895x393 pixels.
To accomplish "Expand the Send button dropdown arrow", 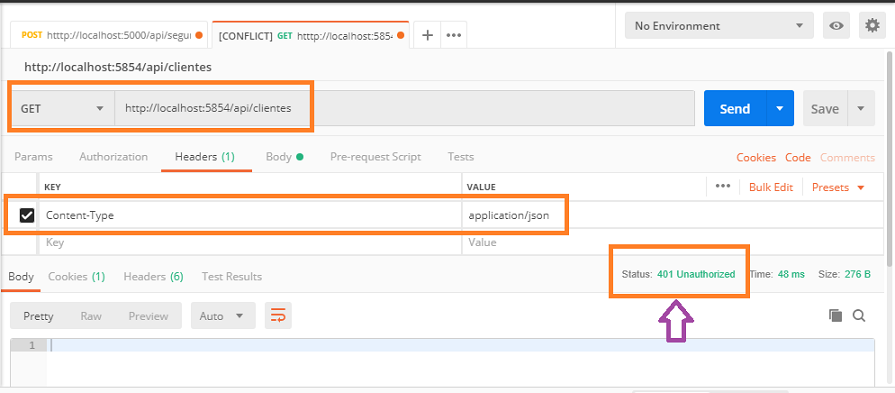I will pyautogui.click(x=779, y=108).
